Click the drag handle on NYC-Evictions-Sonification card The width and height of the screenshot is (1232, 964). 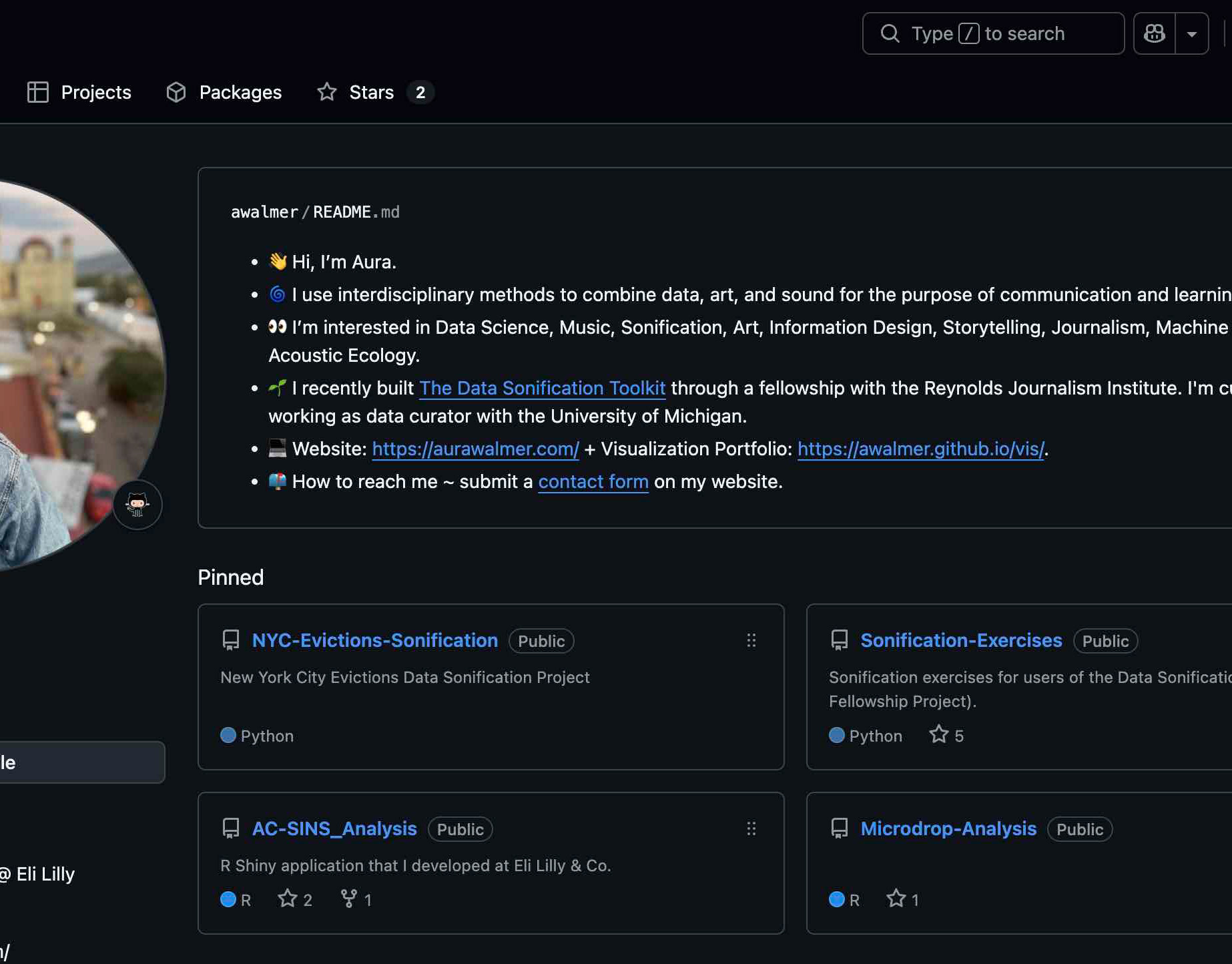click(x=751, y=640)
